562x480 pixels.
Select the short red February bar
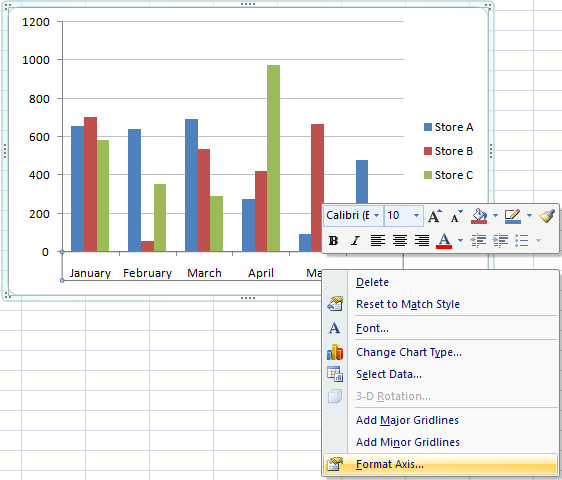point(147,246)
